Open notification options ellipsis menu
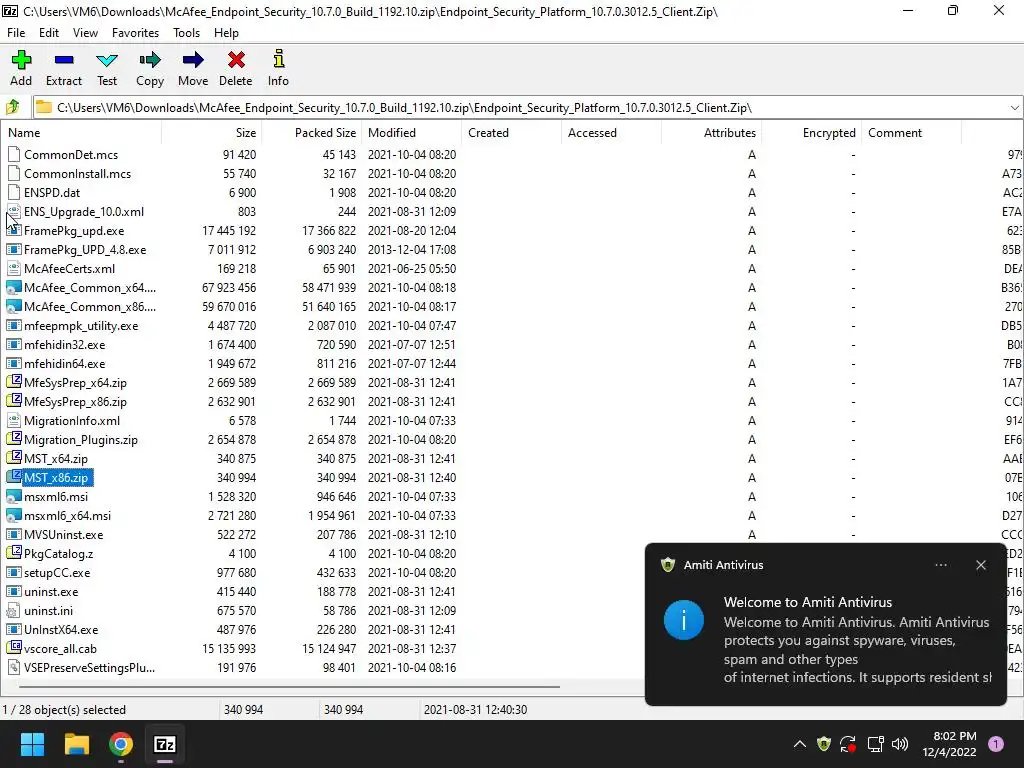Screen dimensions: 1024x768 [x=941, y=565]
